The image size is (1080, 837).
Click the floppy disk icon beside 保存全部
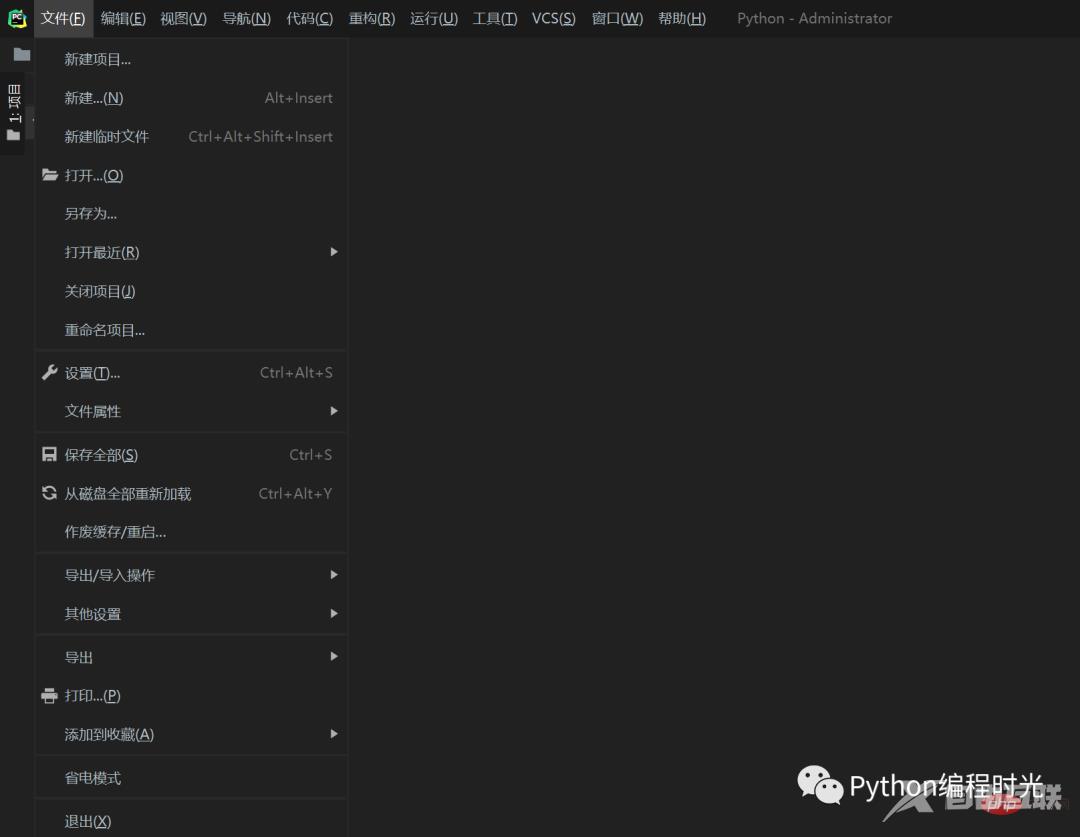pos(50,454)
